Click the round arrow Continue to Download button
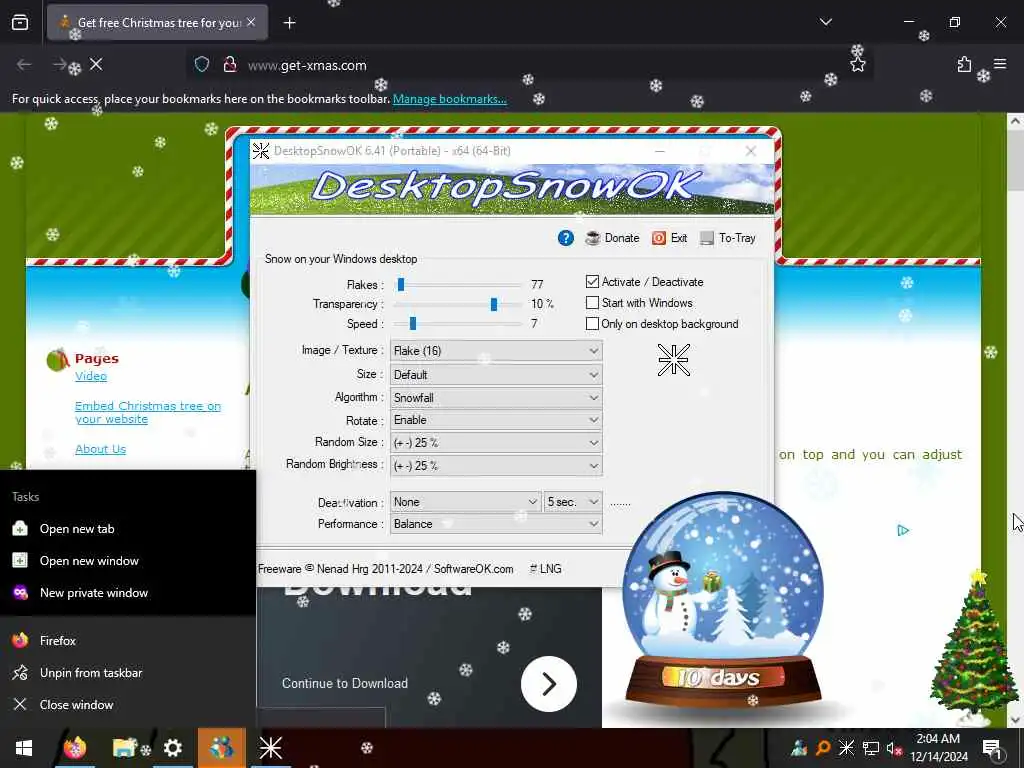Viewport: 1024px width, 768px height. pos(549,684)
